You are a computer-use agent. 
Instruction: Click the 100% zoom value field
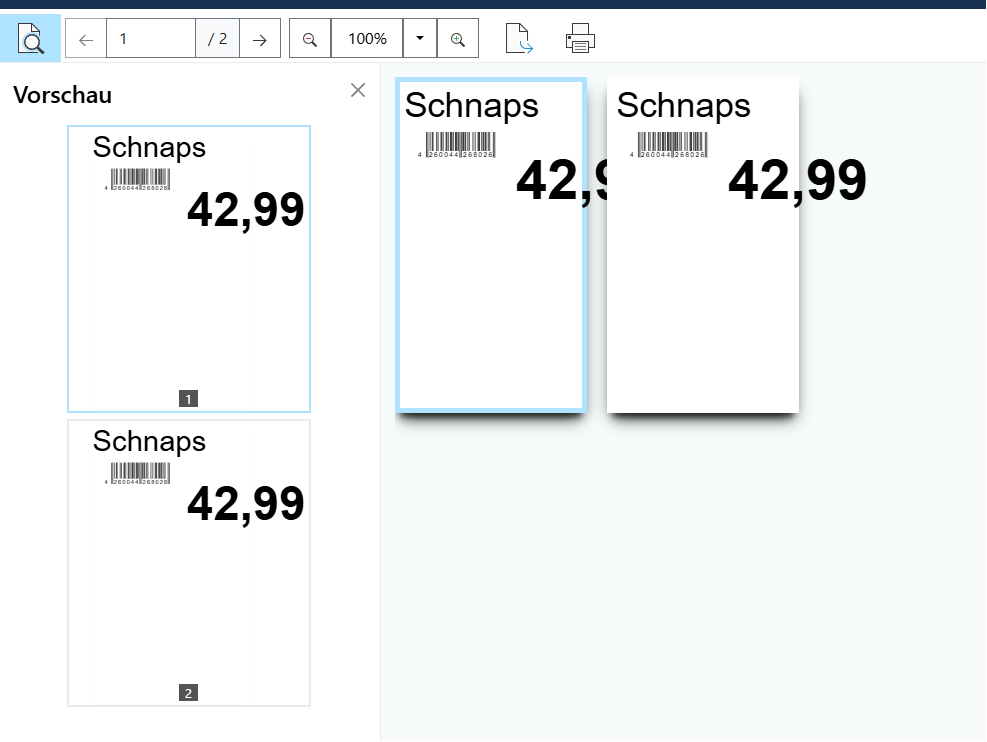point(367,39)
